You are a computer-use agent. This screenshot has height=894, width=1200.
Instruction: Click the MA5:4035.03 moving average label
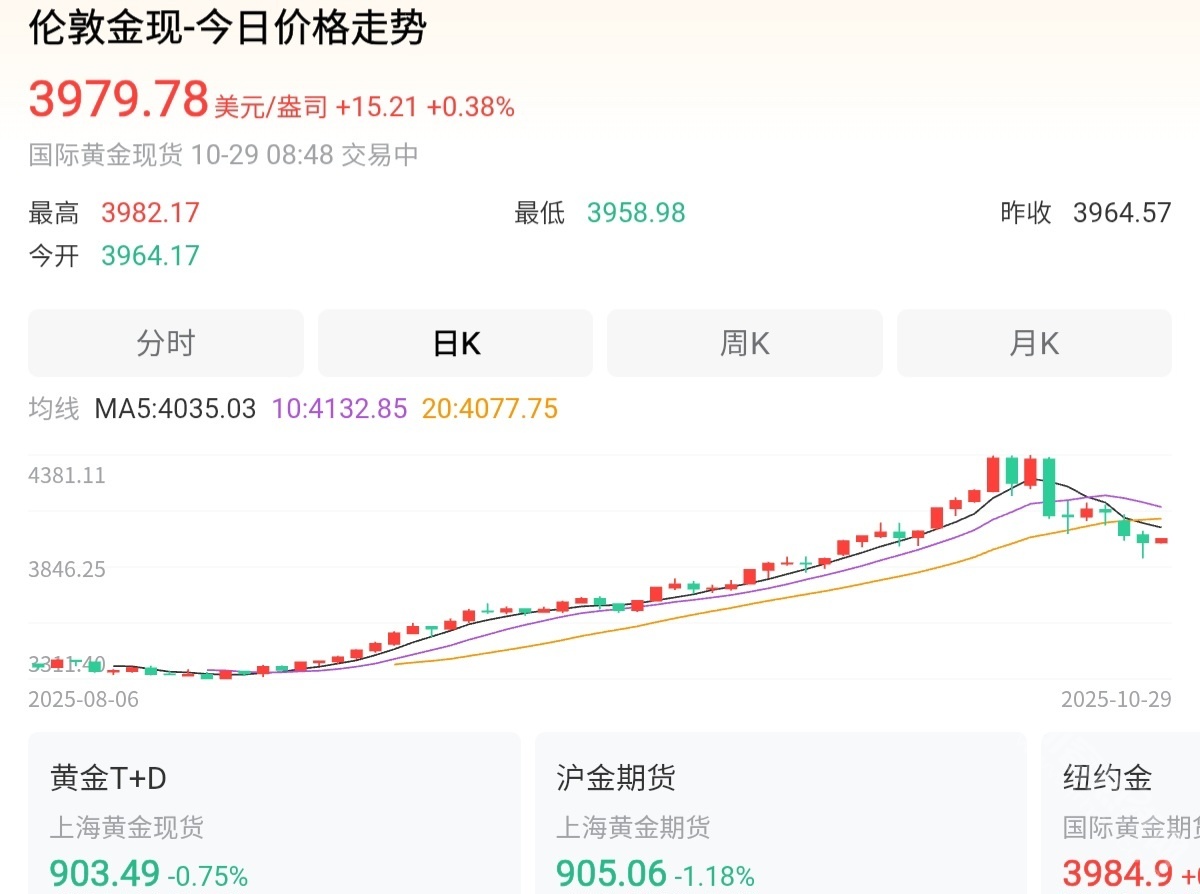click(175, 409)
